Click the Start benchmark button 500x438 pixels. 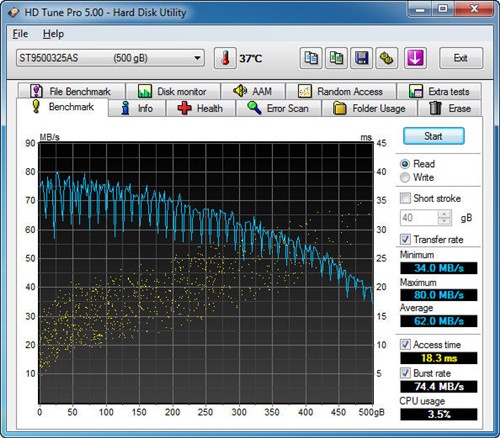tap(434, 136)
